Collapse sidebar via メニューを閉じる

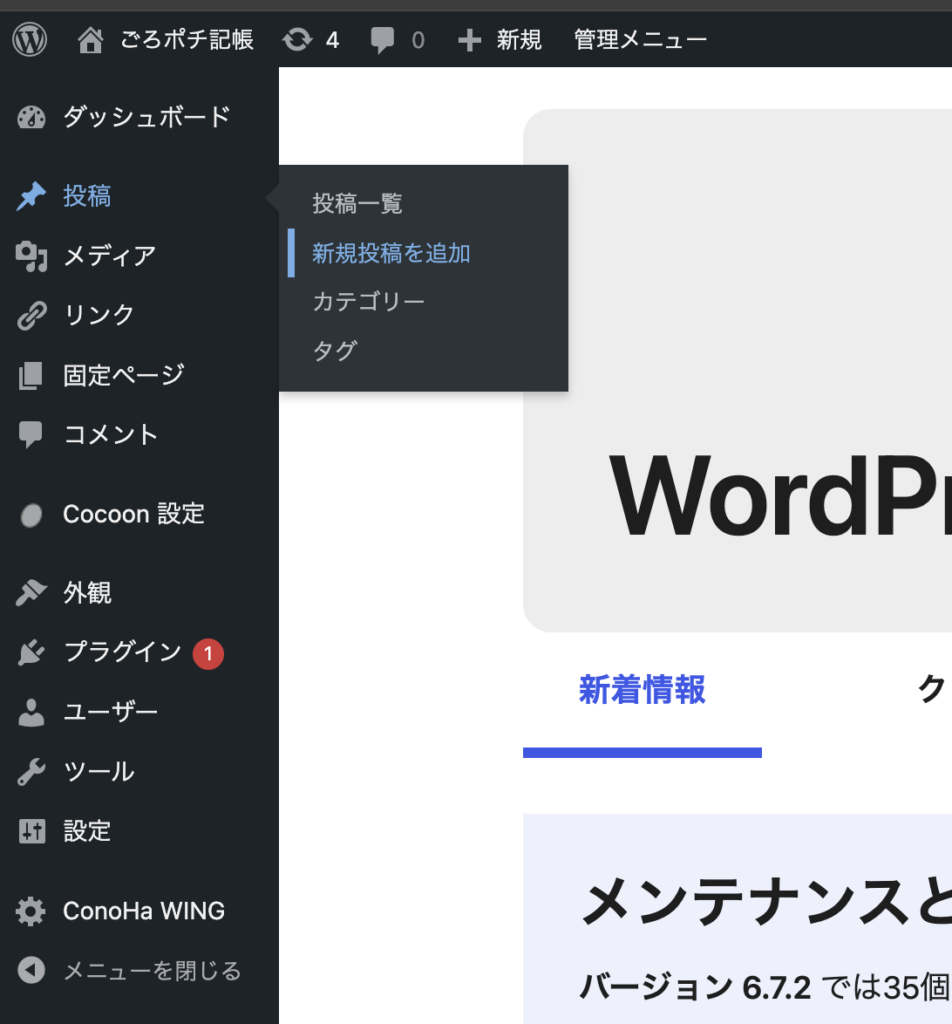pyautogui.click(x=152, y=971)
